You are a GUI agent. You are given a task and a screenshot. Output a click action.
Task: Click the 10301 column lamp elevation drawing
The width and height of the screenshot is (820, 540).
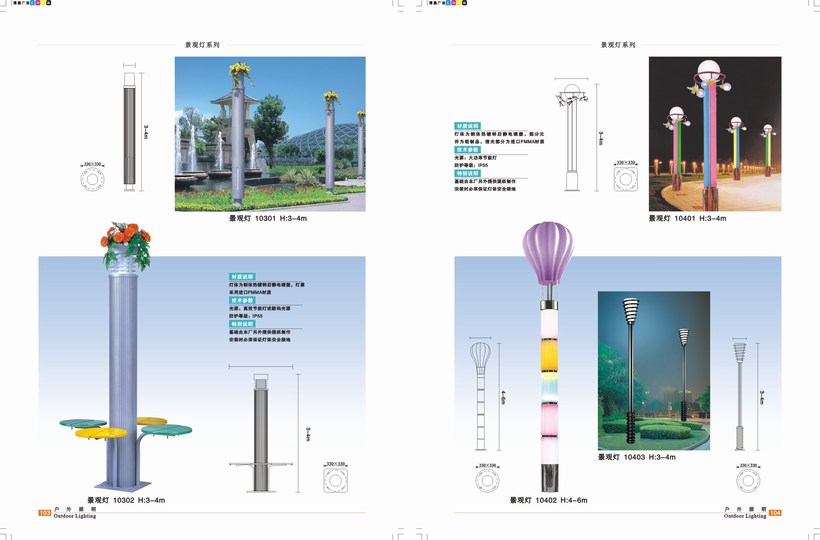(129, 126)
